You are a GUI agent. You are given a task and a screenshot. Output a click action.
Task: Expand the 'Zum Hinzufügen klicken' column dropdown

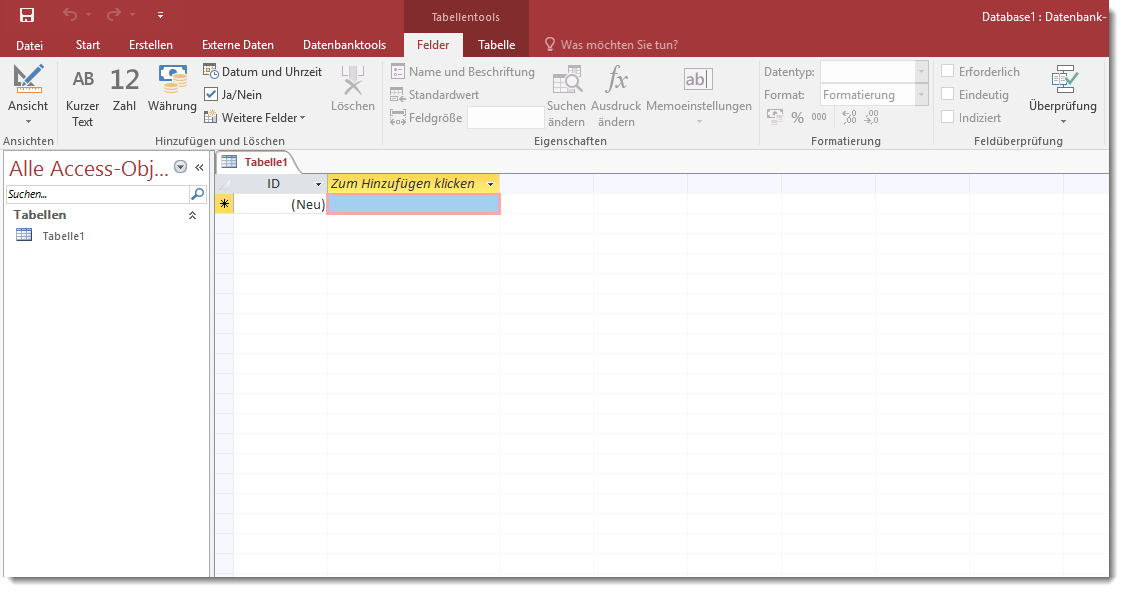pyautogui.click(x=490, y=185)
